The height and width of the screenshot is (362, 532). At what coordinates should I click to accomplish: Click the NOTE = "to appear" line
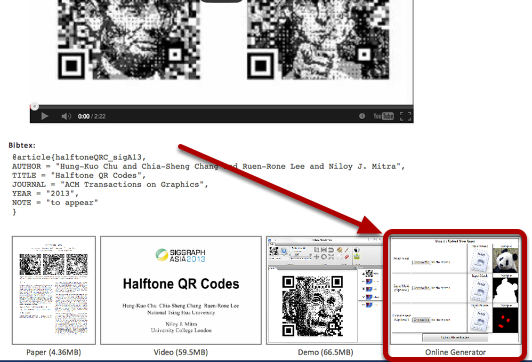pyautogui.click(x=55, y=203)
